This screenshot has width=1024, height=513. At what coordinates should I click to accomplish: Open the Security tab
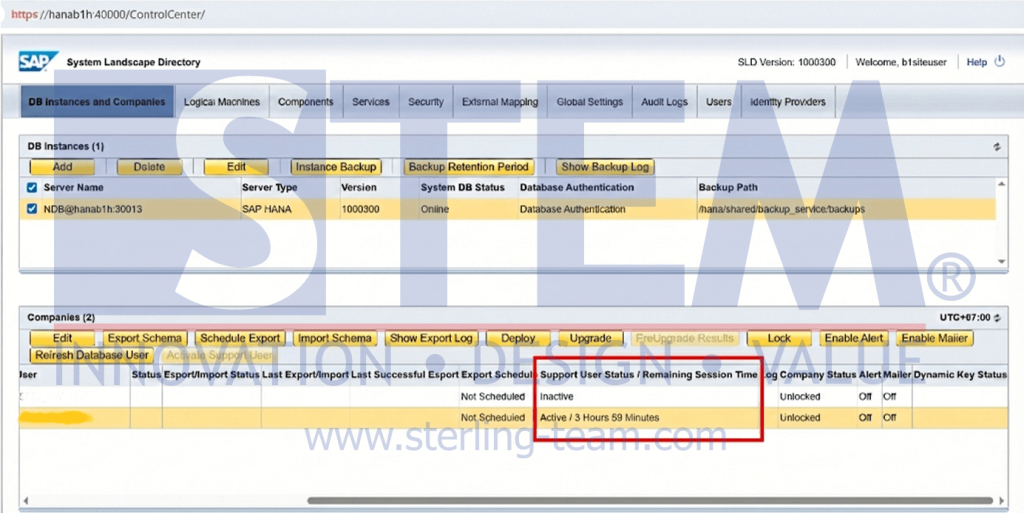coord(426,102)
